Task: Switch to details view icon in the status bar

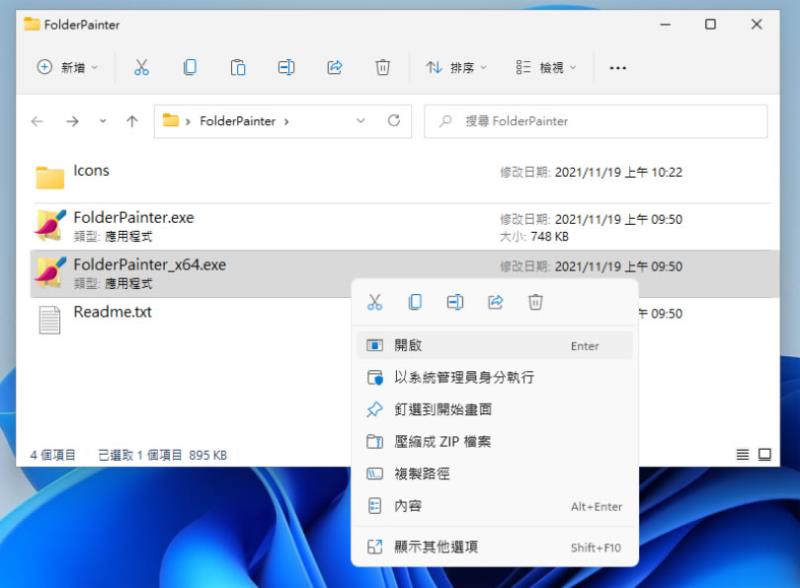Action: click(x=743, y=454)
